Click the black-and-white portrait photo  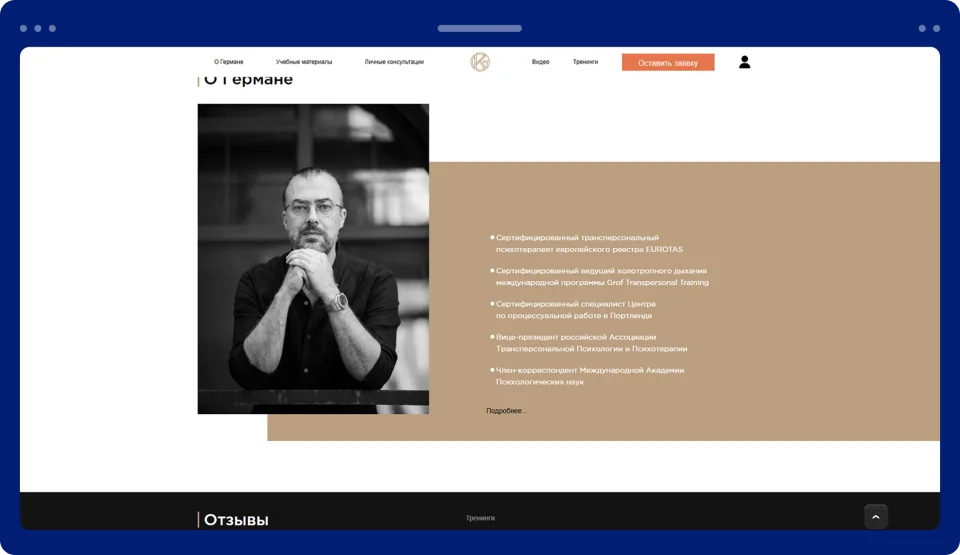click(x=313, y=259)
